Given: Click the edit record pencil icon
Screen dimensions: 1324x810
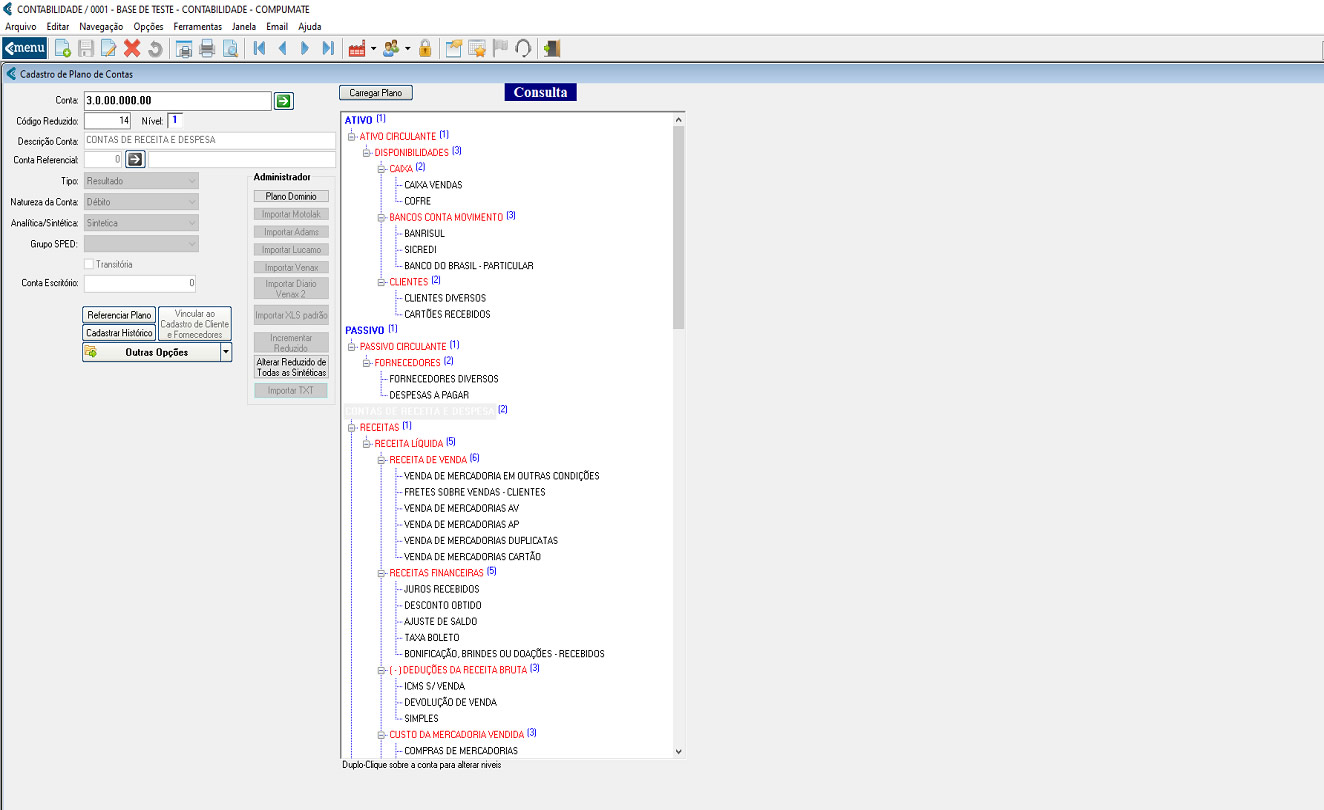Looking at the screenshot, I should [109, 48].
